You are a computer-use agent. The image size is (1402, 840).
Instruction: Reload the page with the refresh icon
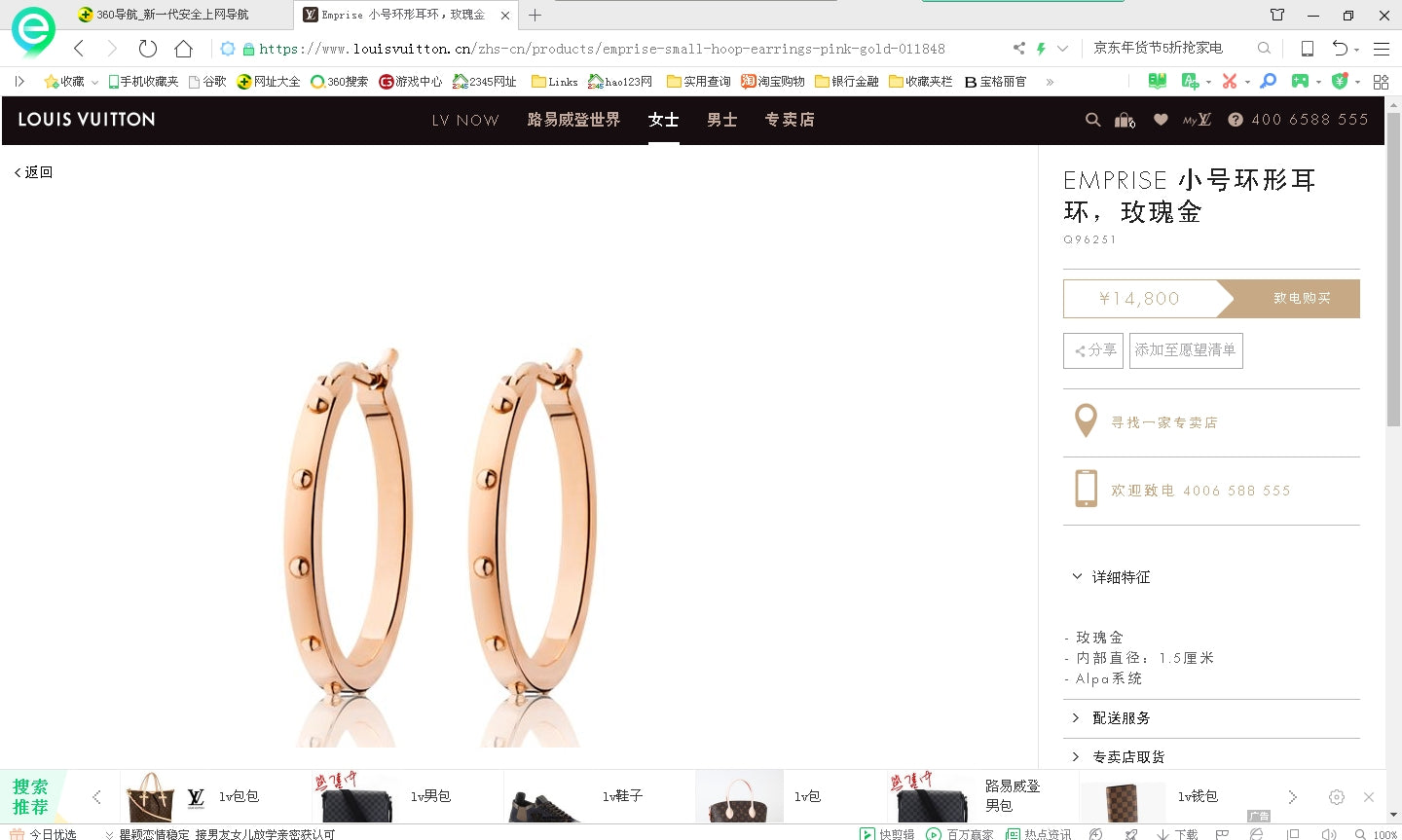point(147,49)
